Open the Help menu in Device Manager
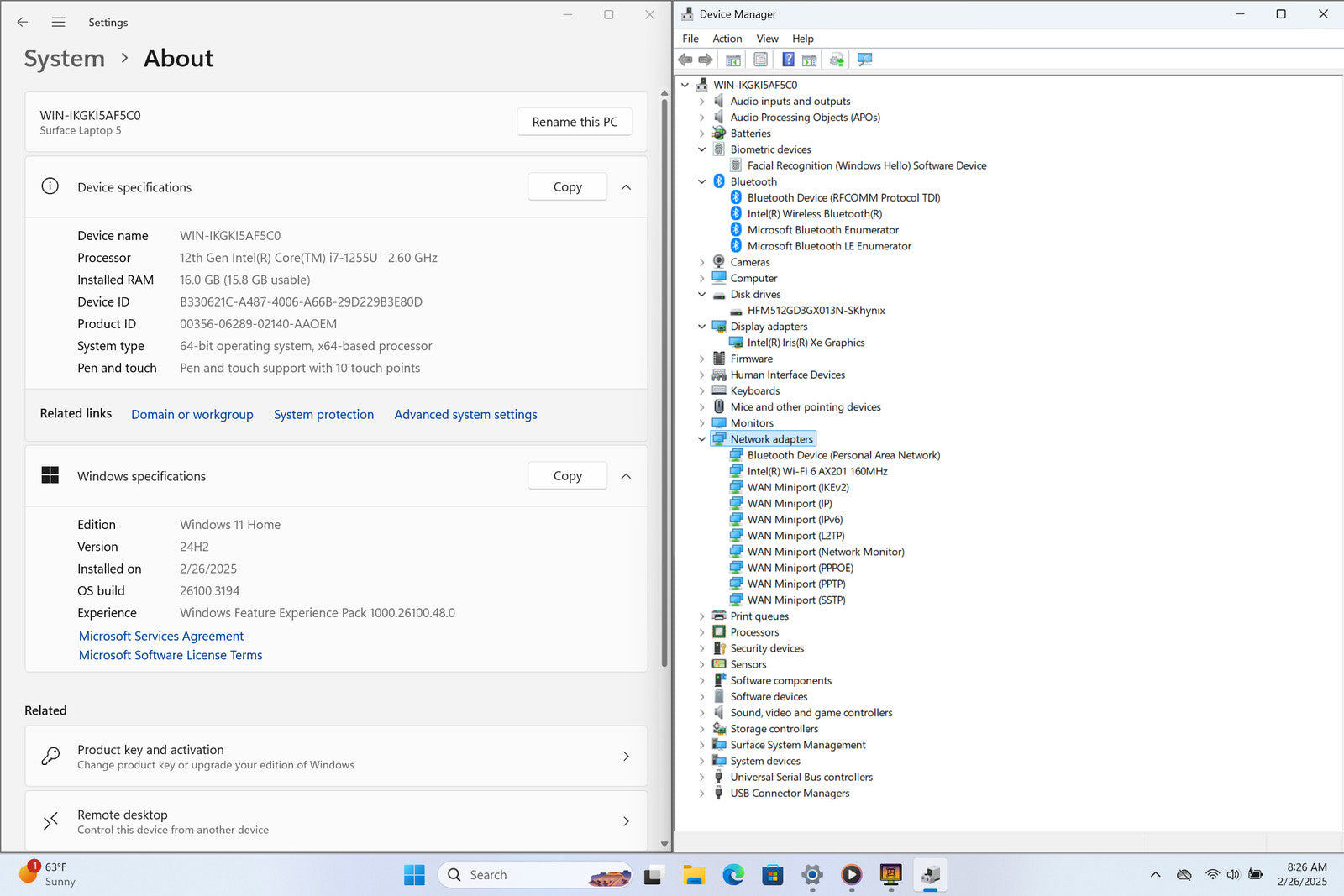This screenshot has width=1344, height=896. click(x=803, y=39)
